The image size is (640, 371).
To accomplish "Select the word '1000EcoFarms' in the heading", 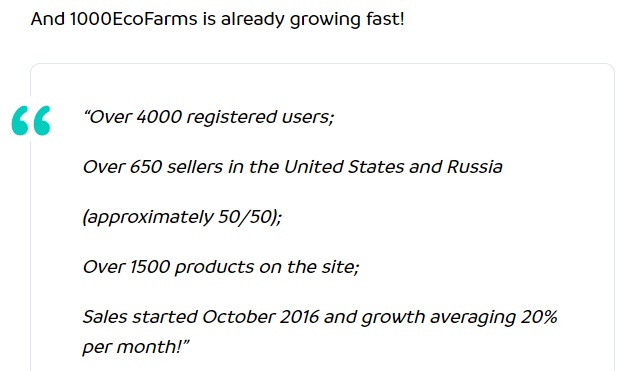I will [133, 19].
